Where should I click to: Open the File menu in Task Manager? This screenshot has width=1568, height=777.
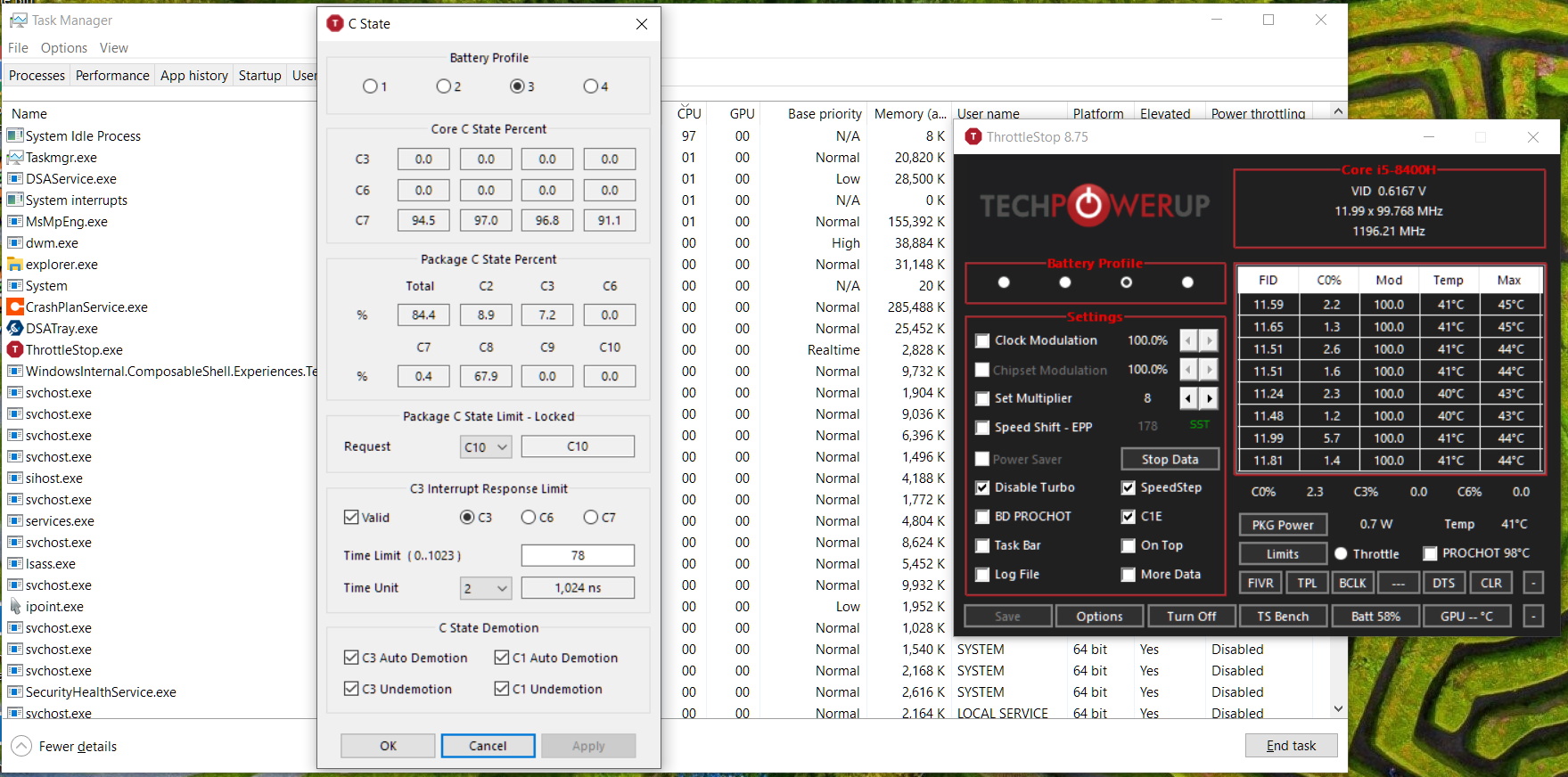(x=18, y=48)
